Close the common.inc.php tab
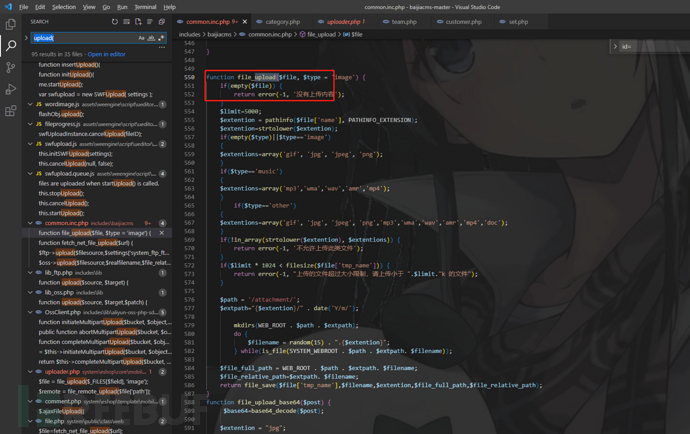 click(245, 22)
